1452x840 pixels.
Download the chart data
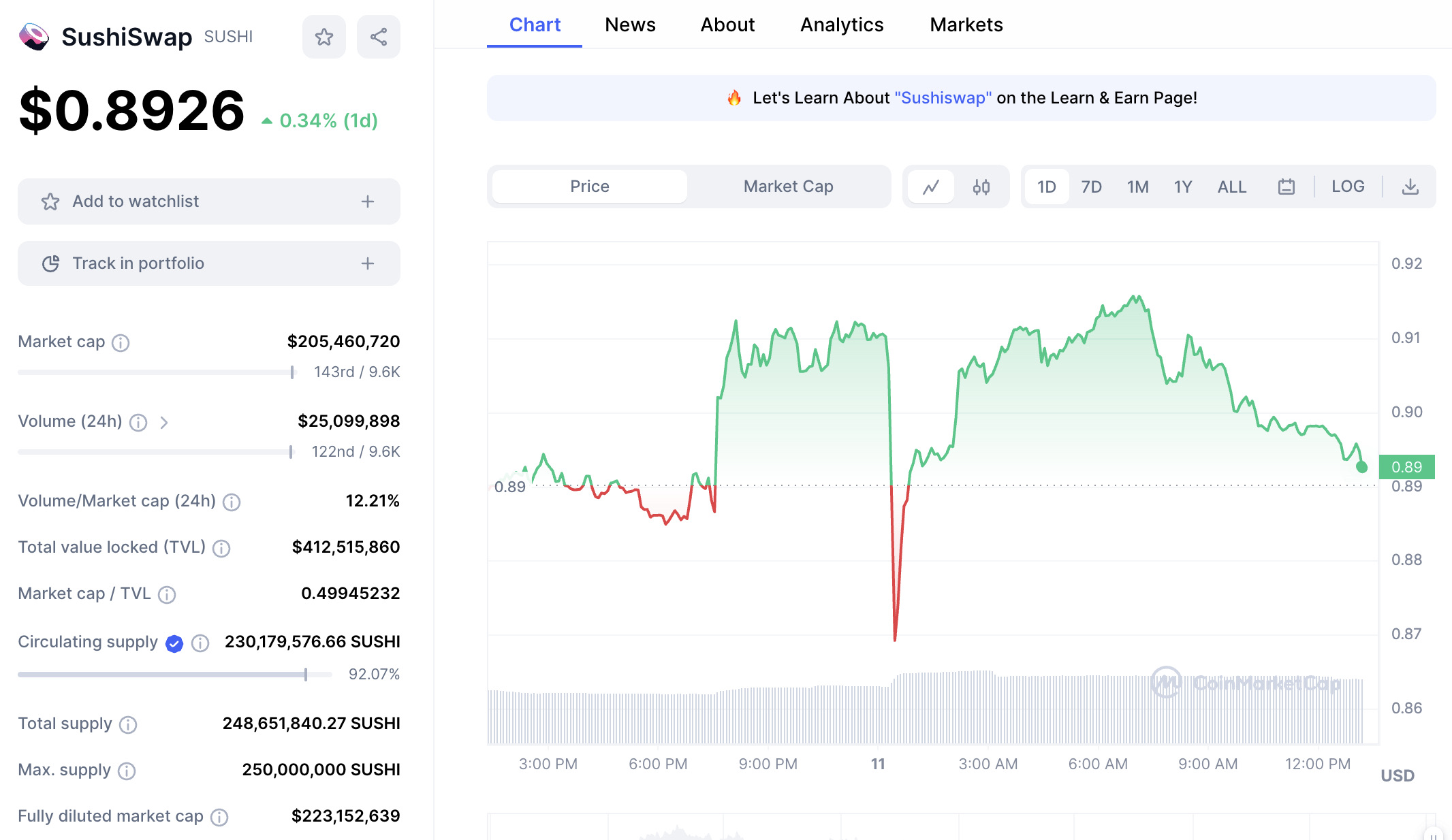(1410, 187)
